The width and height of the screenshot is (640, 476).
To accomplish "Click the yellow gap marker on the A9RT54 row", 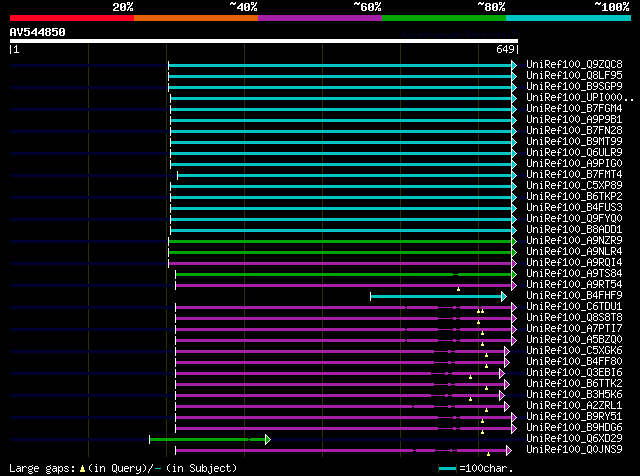I will click(458, 289).
